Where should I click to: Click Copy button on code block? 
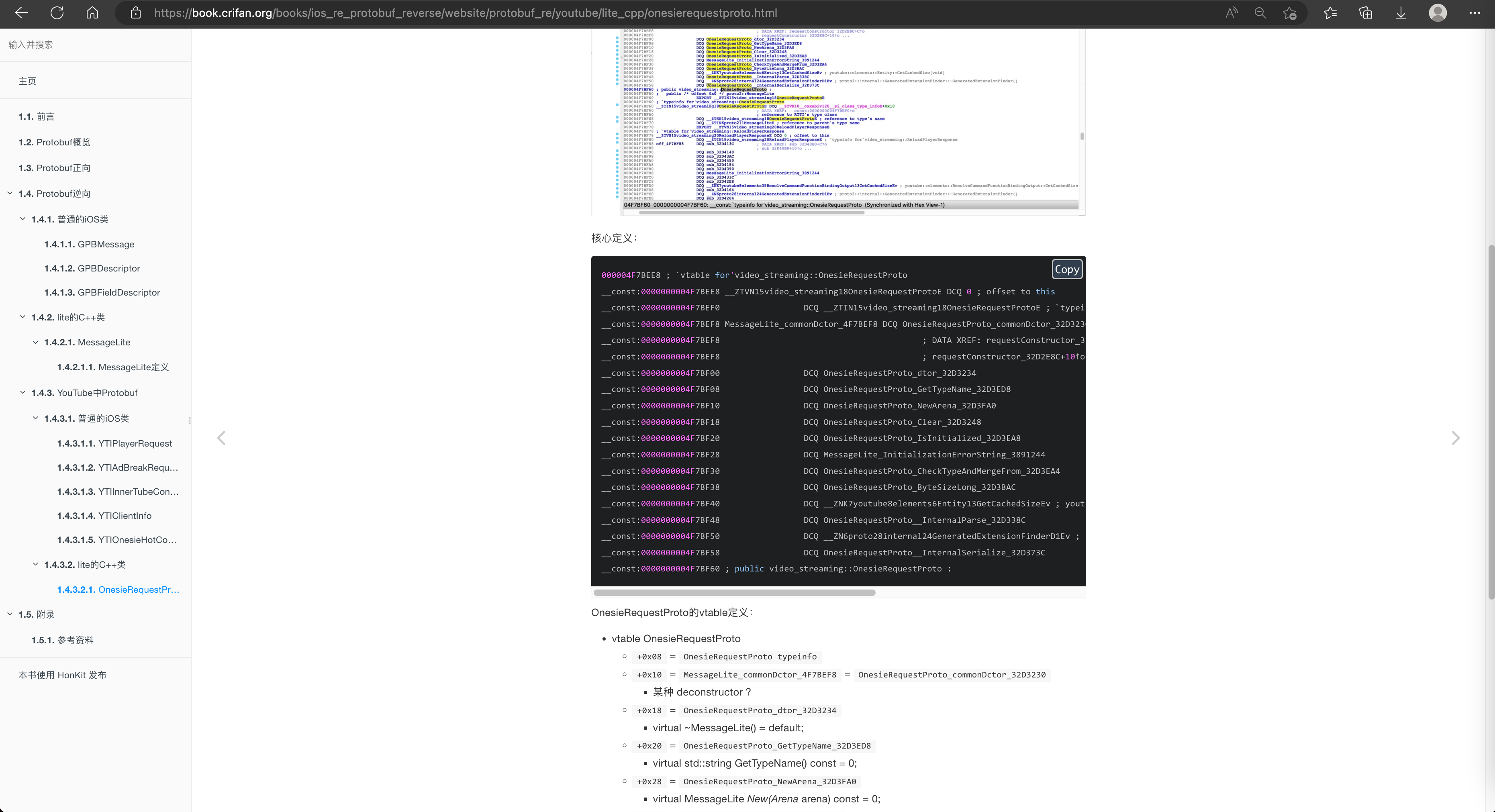[x=1066, y=269]
